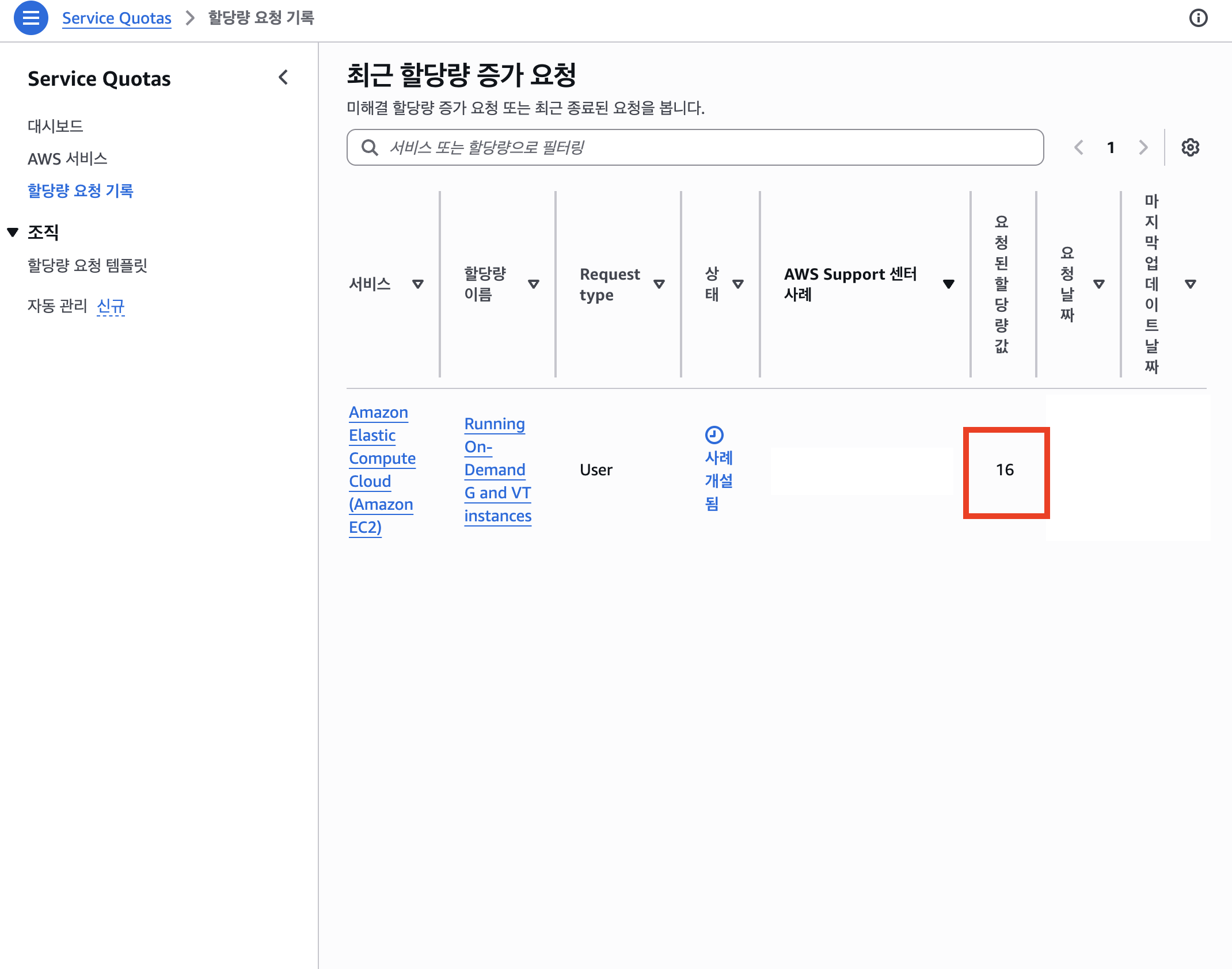Select AWS 서비스 in the sidebar

pos(67,159)
